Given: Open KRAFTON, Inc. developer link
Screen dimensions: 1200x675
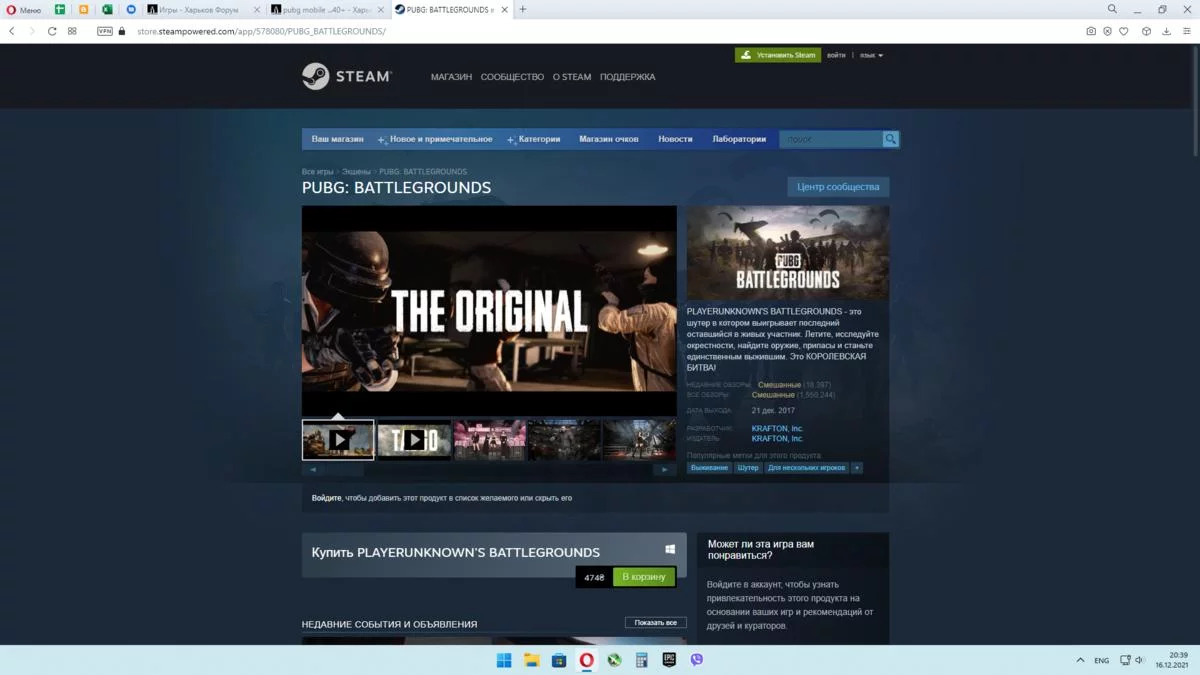Looking at the screenshot, I should [777, 428].
